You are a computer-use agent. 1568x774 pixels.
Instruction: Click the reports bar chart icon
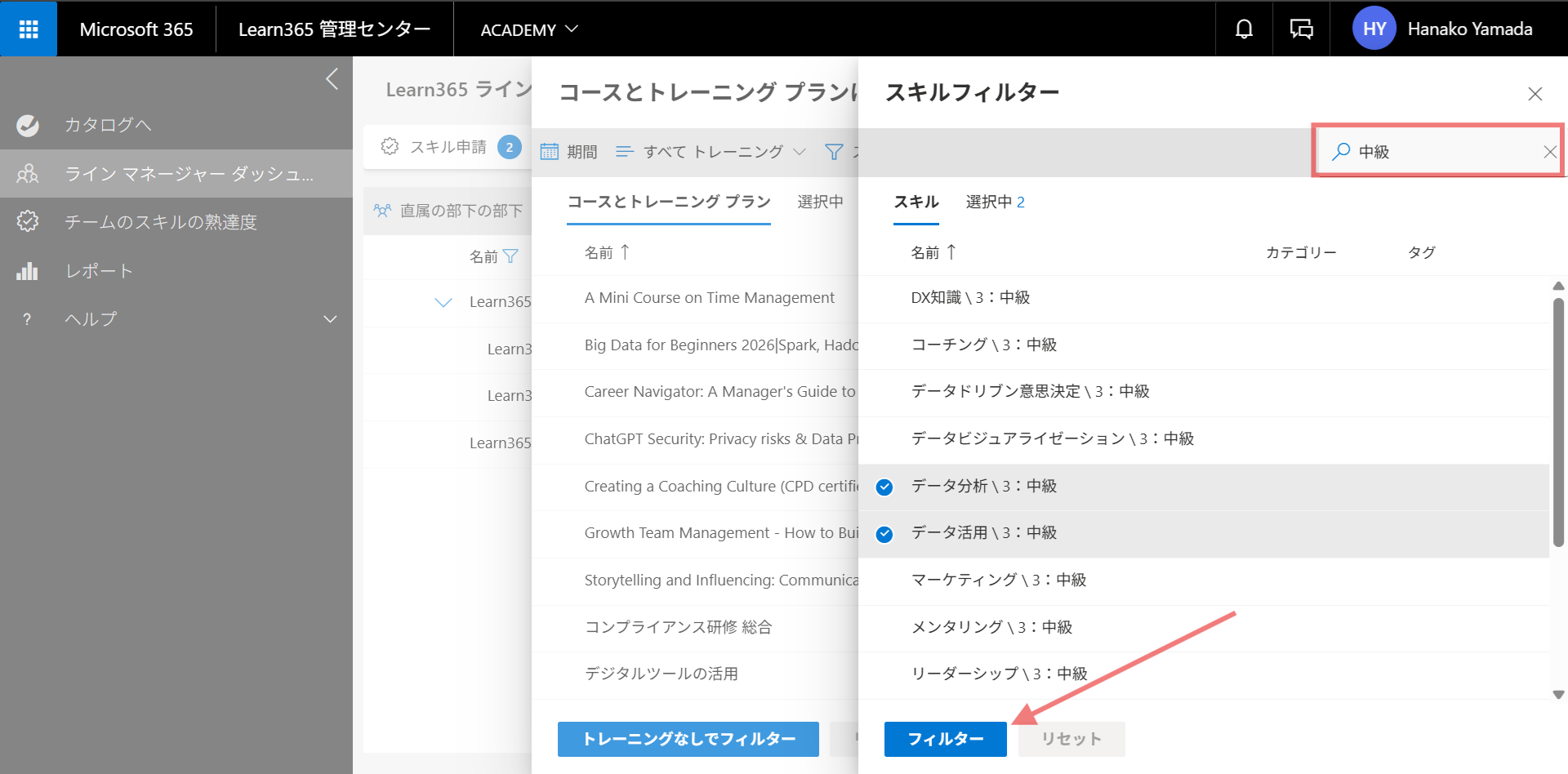click(28, 270)
